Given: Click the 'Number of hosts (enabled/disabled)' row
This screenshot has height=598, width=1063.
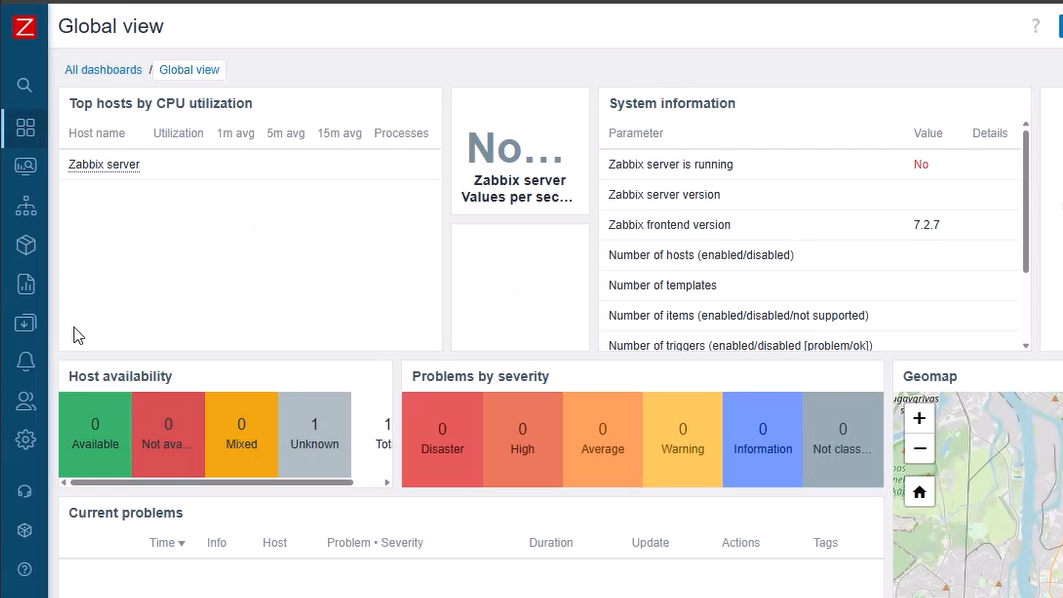Looking at the screenshot, I should 809,255.
